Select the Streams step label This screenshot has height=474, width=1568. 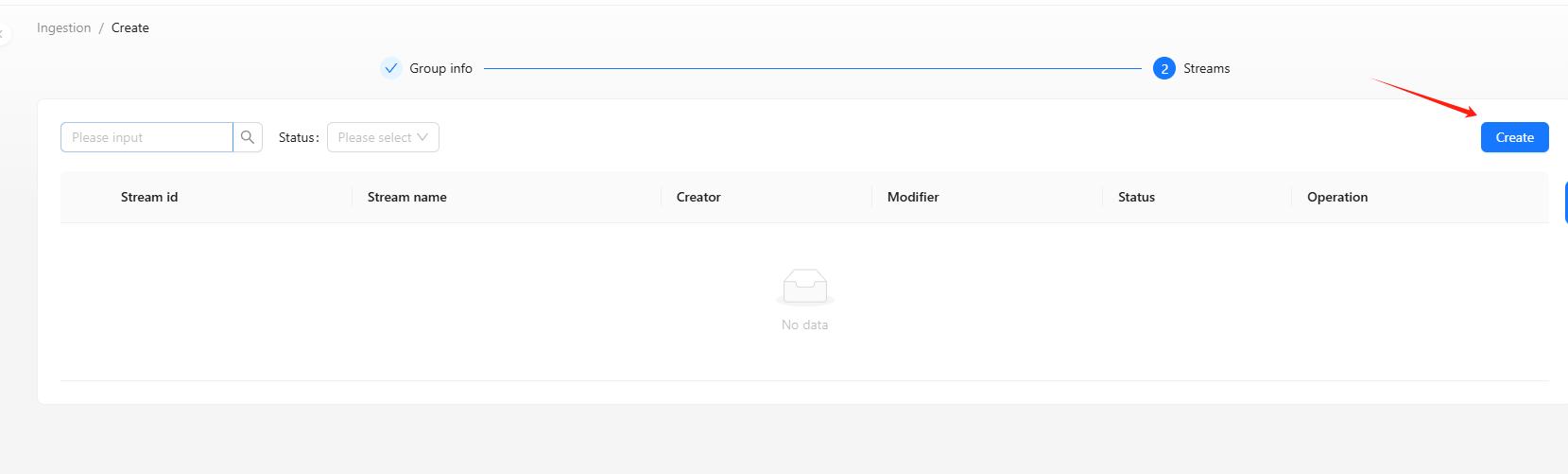click(x=1206, y=68)
